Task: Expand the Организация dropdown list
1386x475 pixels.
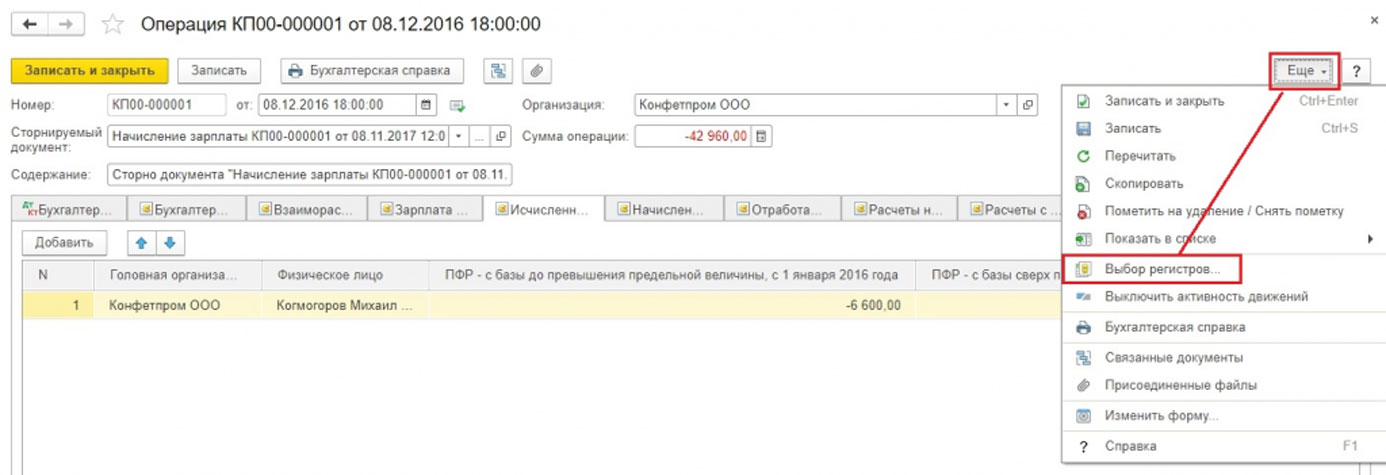Action: click(x=1005, y=105)
